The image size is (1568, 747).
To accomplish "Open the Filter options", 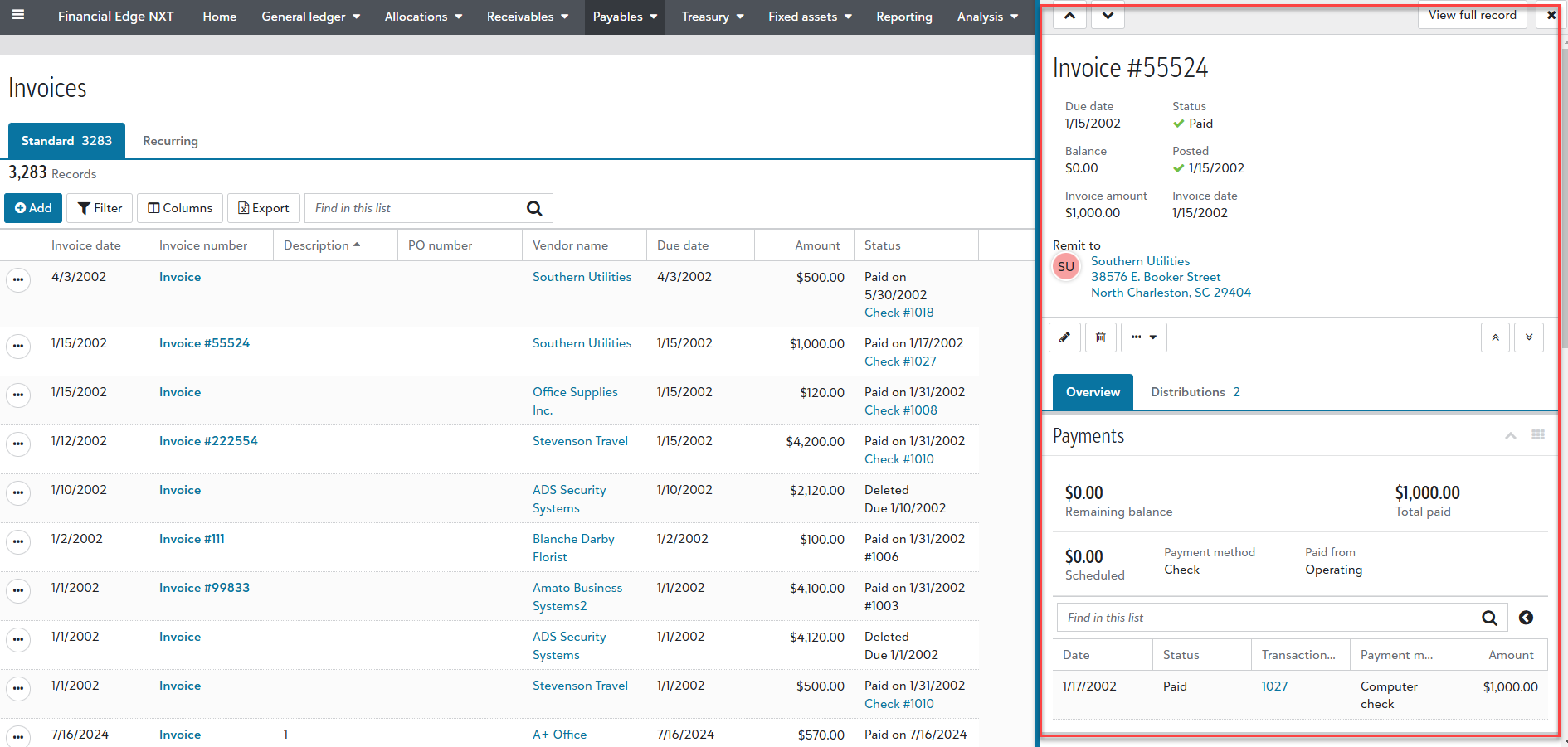I will (100, 208).
